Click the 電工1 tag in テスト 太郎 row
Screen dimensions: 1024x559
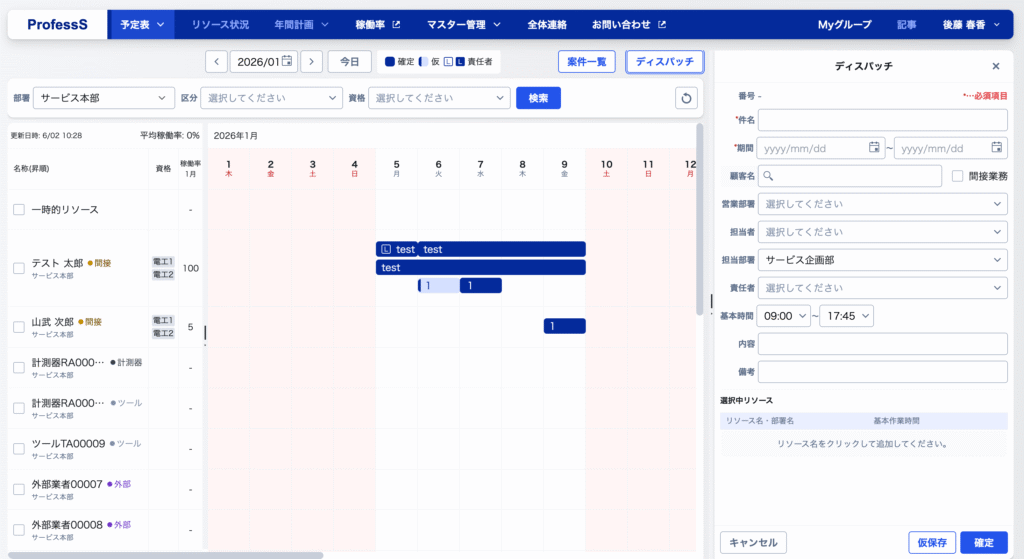point(163,262)
